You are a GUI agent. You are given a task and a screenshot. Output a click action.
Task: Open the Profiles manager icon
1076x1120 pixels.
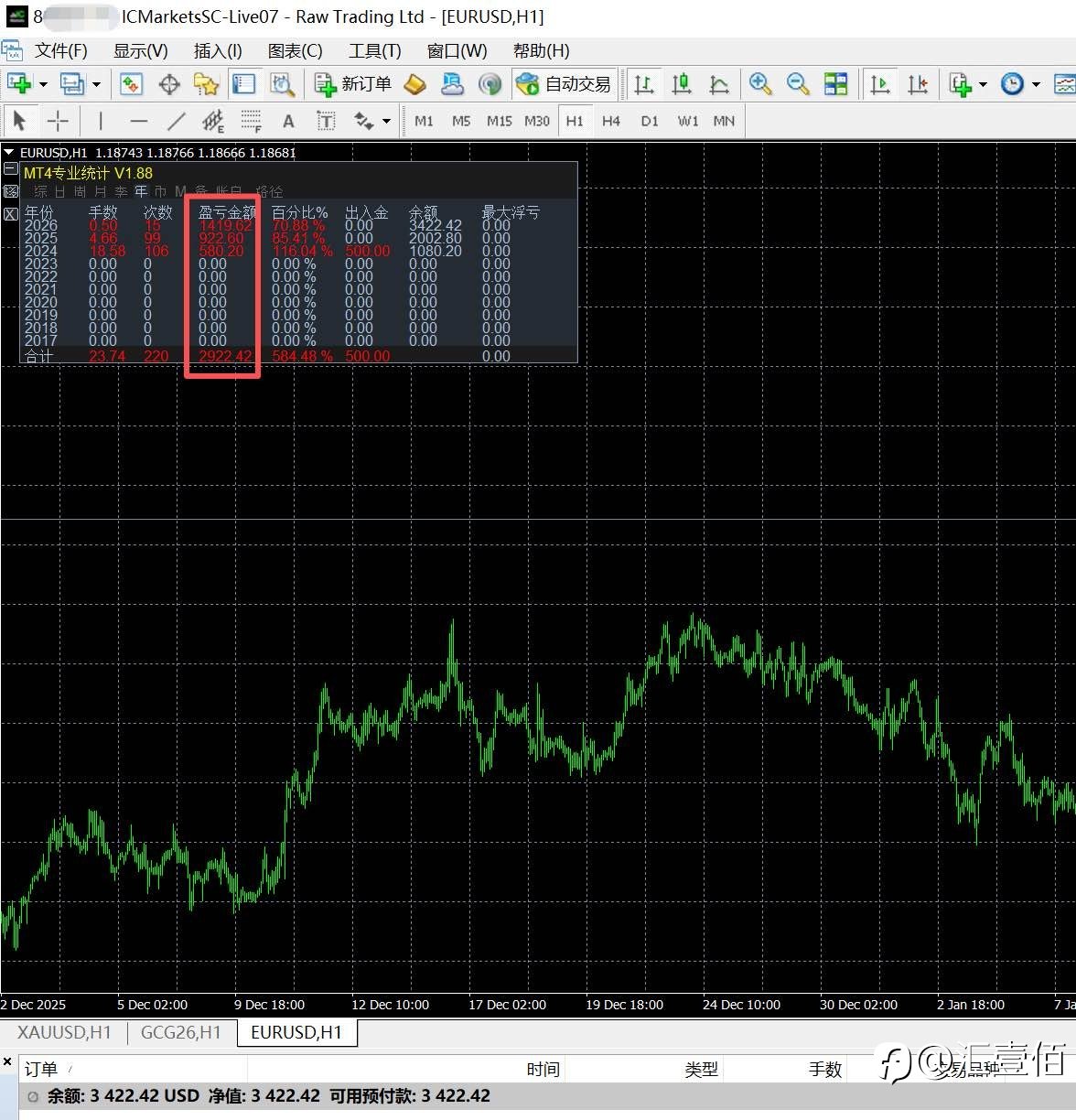click(72, 84)
